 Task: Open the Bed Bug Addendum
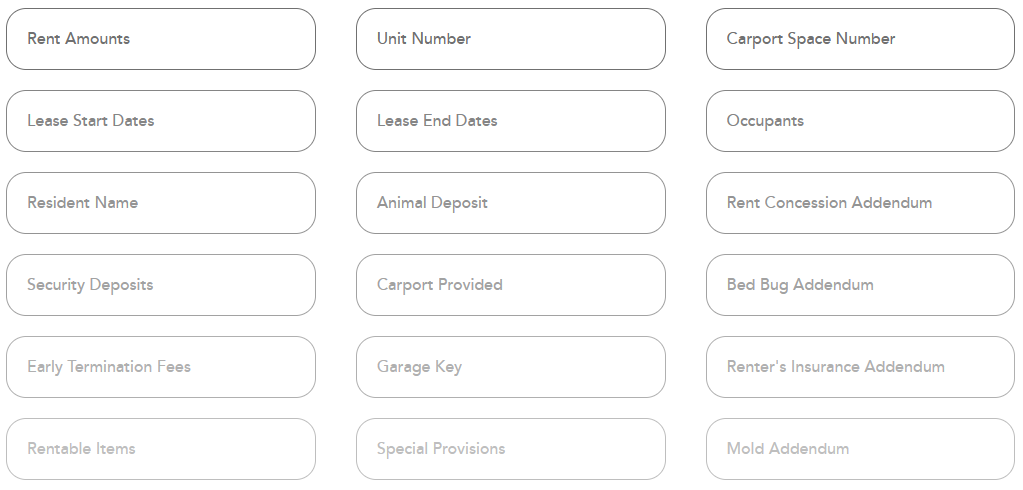tap(861, 285)
